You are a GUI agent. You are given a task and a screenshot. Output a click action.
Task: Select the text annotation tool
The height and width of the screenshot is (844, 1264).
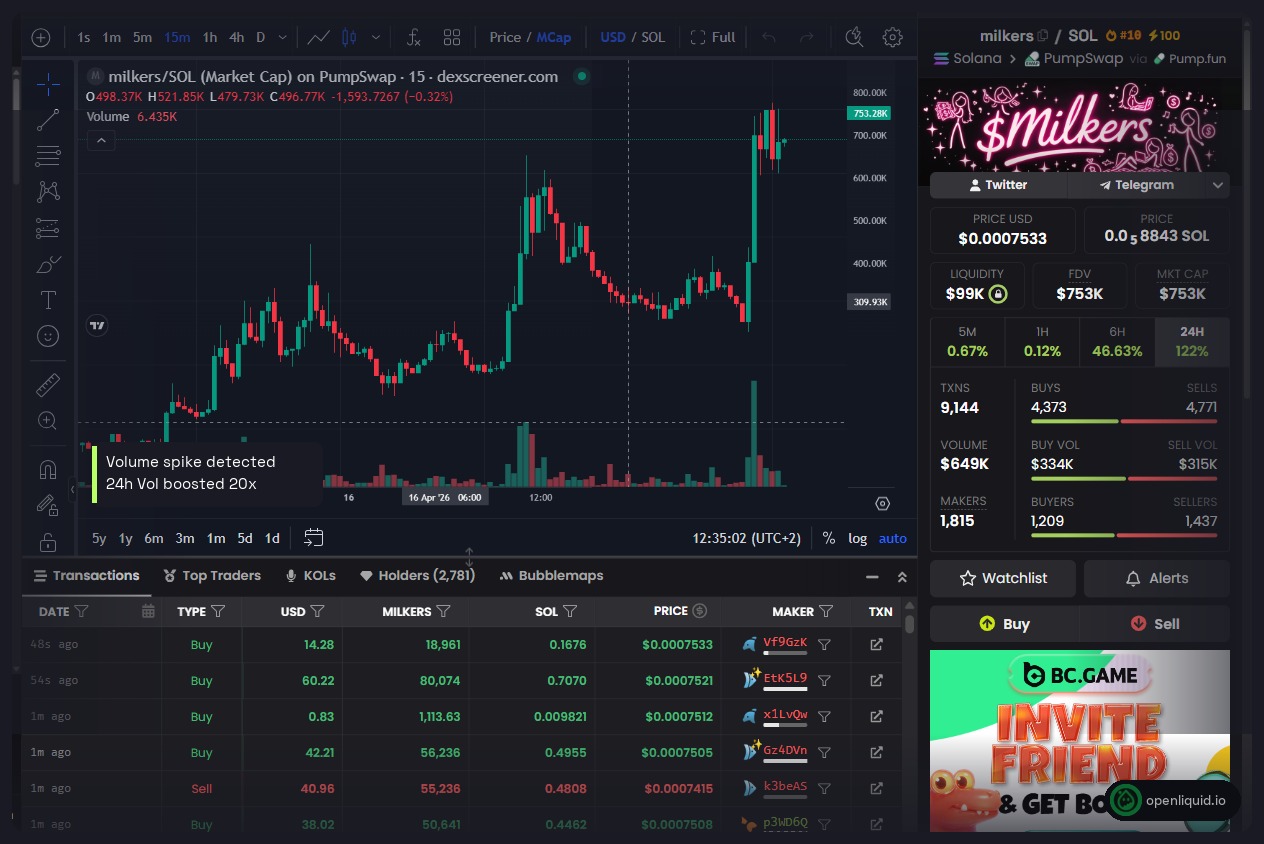pos(48,300)
